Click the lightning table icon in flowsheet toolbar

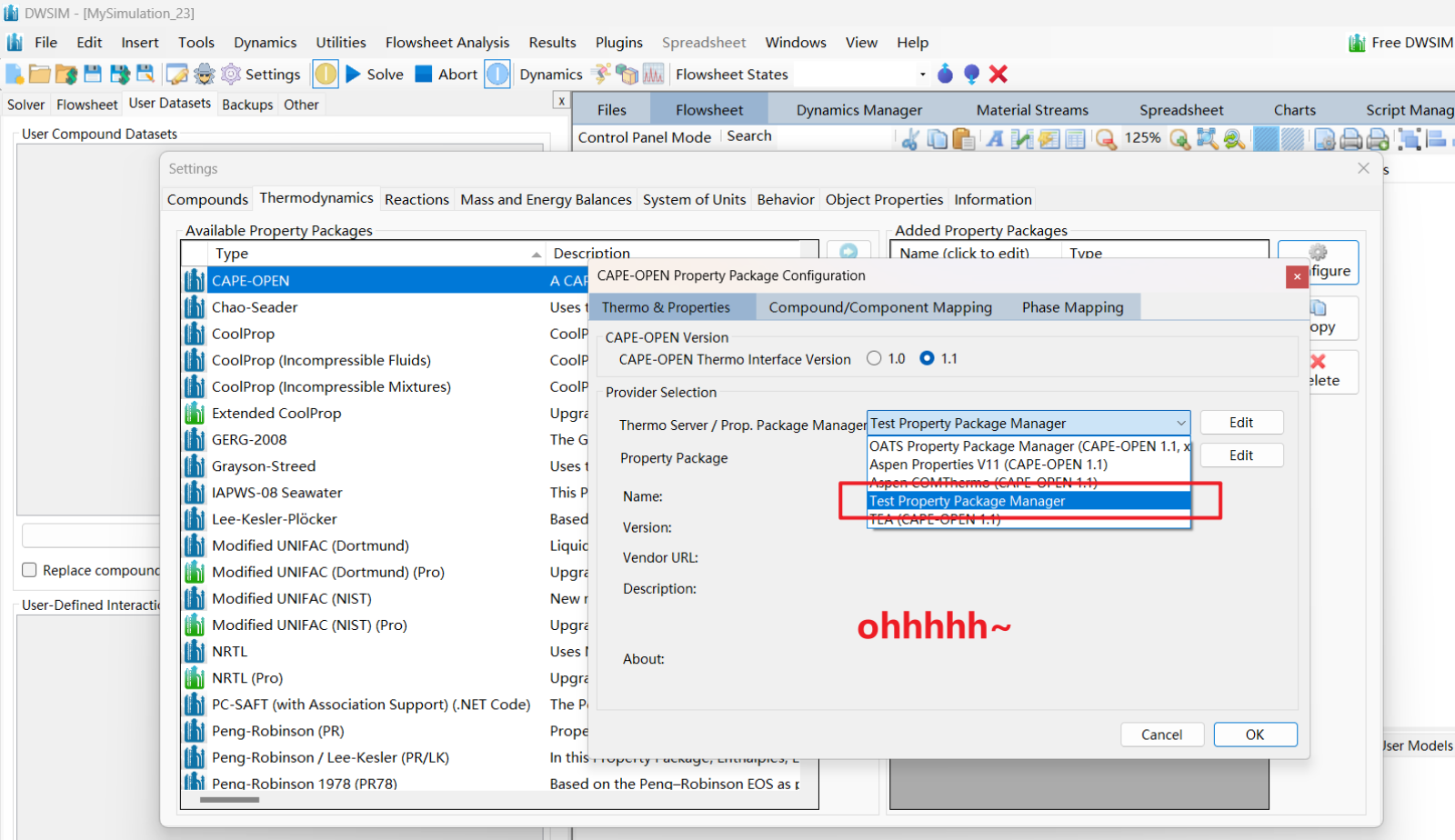[1049, 138]
